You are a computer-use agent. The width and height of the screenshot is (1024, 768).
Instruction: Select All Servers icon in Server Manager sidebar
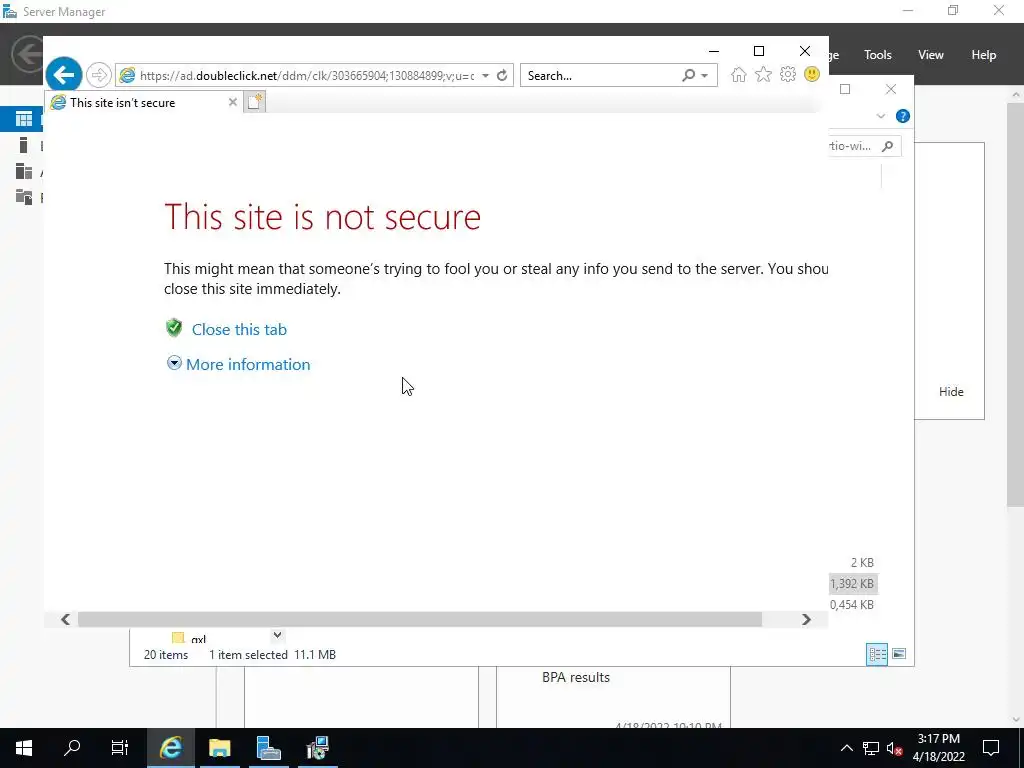(x=24, y=171)
